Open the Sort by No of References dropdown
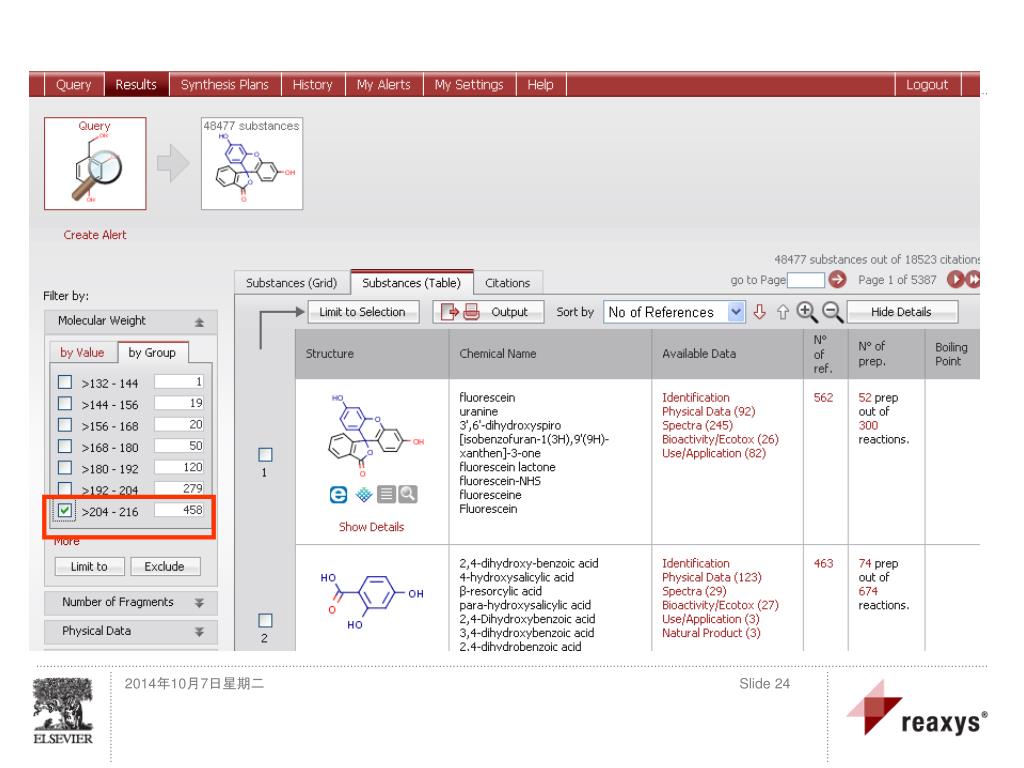This screenshot has height=768, width=1024. point(674,312)
